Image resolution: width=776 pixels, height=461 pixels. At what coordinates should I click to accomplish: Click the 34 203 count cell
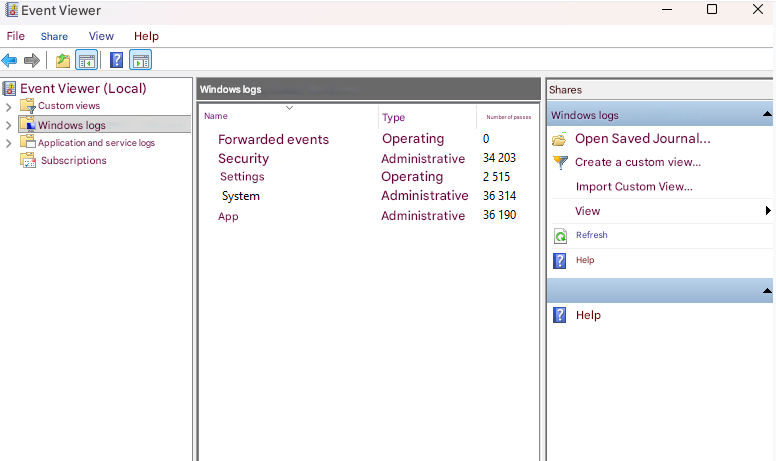(499, 158)
